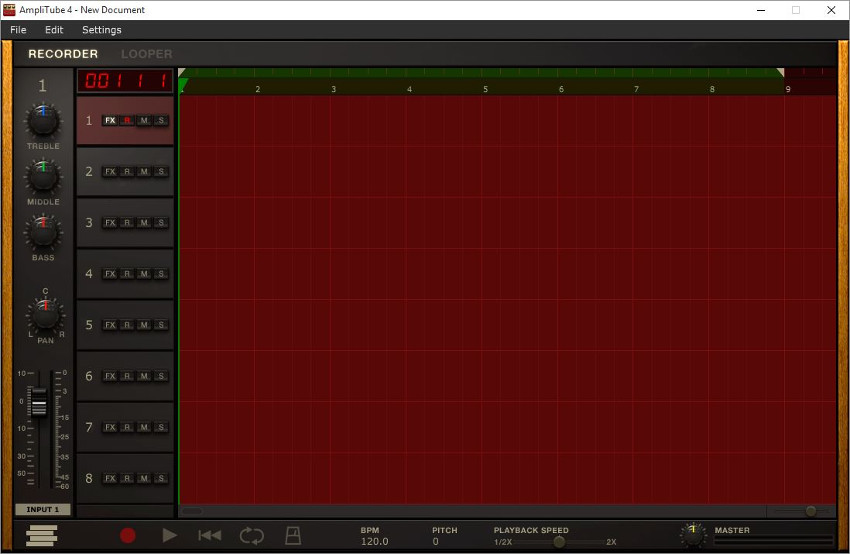The width and height of the screenshot is (850, 554).
Task: Click the green playhead marker at bar 1
Action: click(183, 84)
